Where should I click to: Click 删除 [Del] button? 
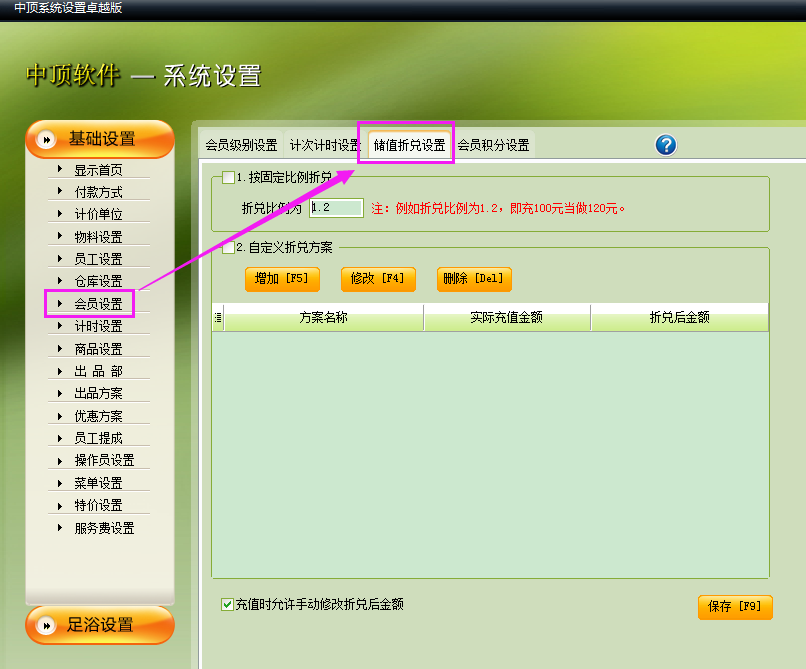(474, 279)
